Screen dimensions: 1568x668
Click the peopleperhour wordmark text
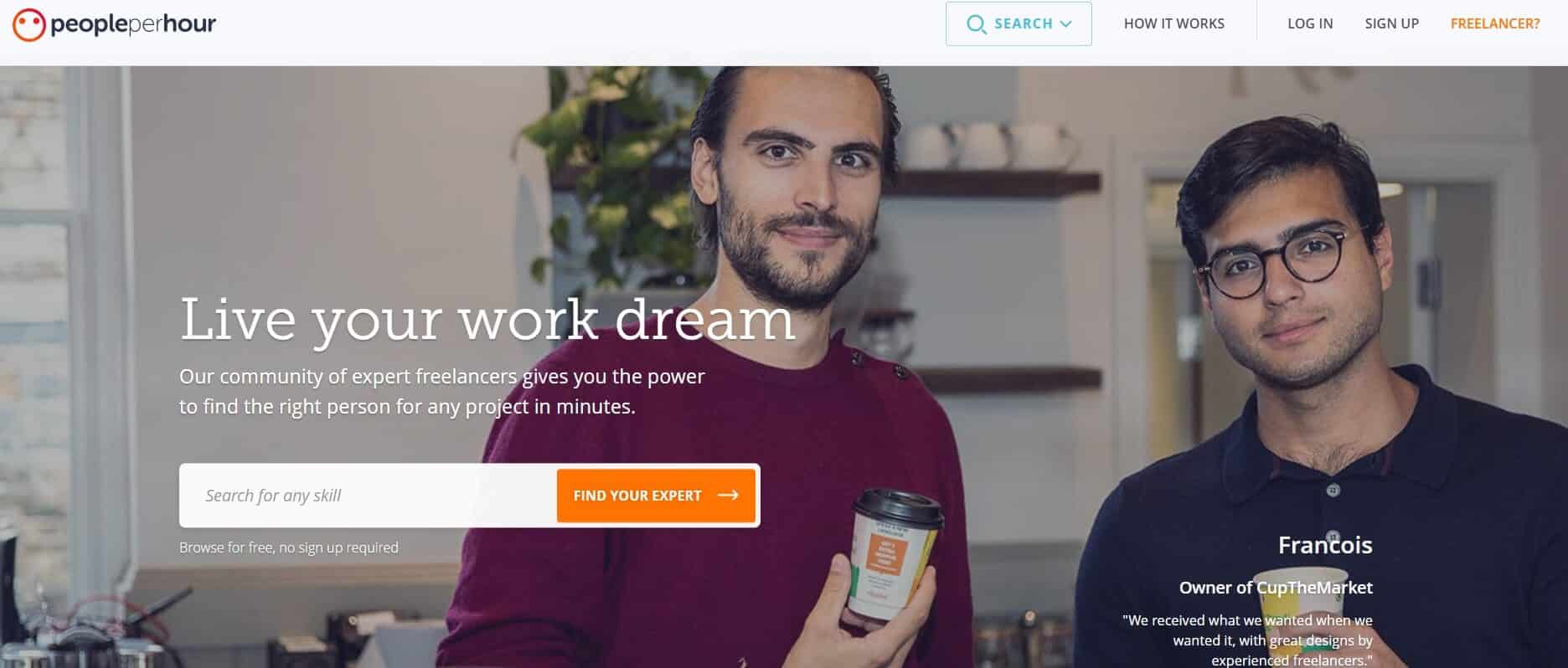pos(133,24)
